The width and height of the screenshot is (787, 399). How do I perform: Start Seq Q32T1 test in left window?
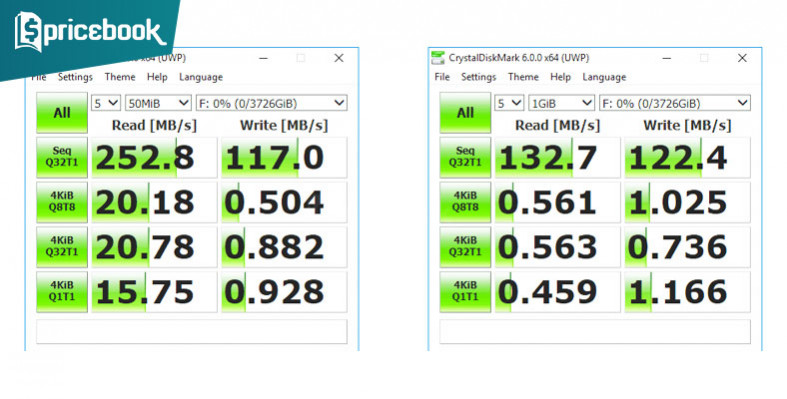tap(62, 158)
